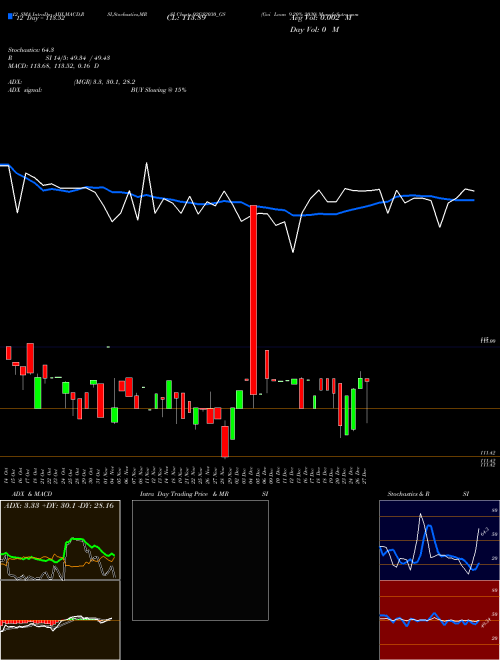Click the 'MACD: 113.68, 113.52, 0.16 D' line

(x=53, y=66)
